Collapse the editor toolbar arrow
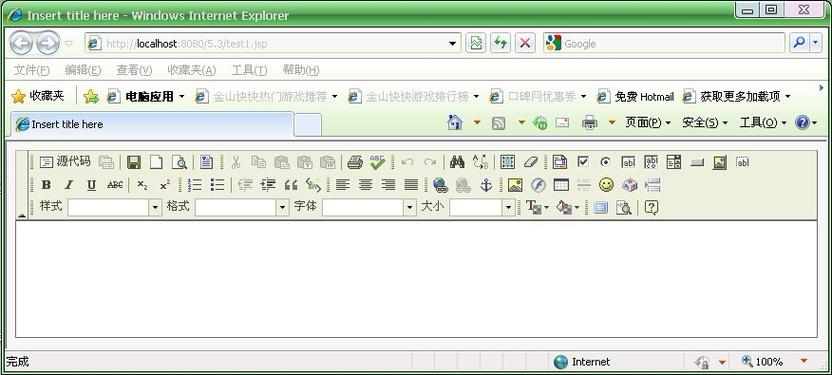 (22, 215)
